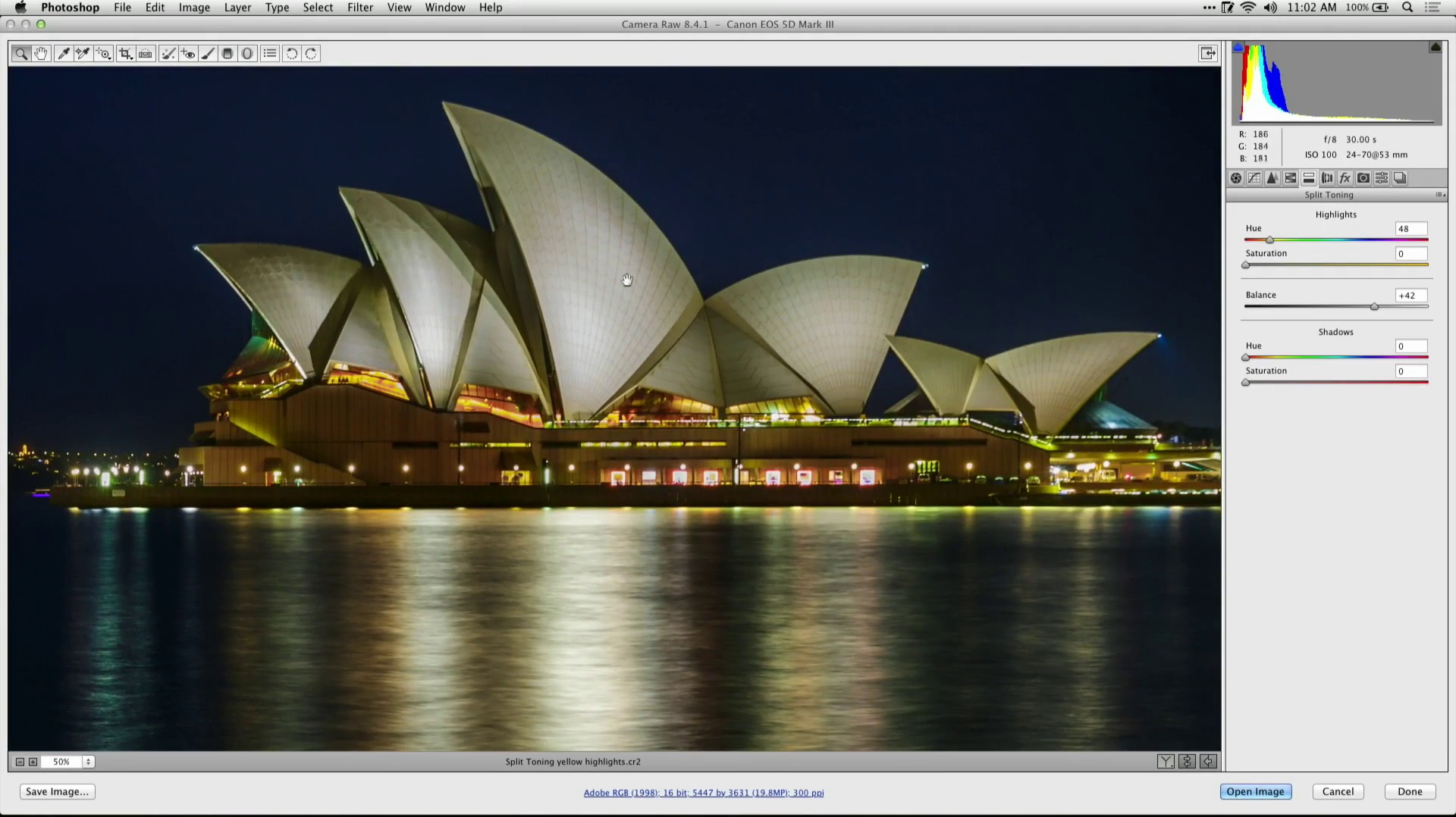
Task: Open the Split Toning panel flyout menu
Action: [x=1439, y=195]
